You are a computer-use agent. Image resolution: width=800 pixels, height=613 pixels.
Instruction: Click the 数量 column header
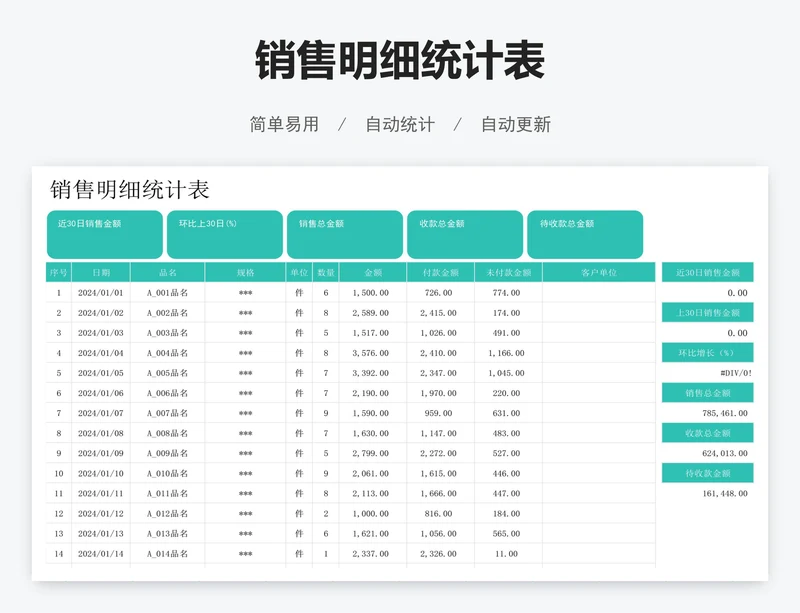click(x=326, y=273)
